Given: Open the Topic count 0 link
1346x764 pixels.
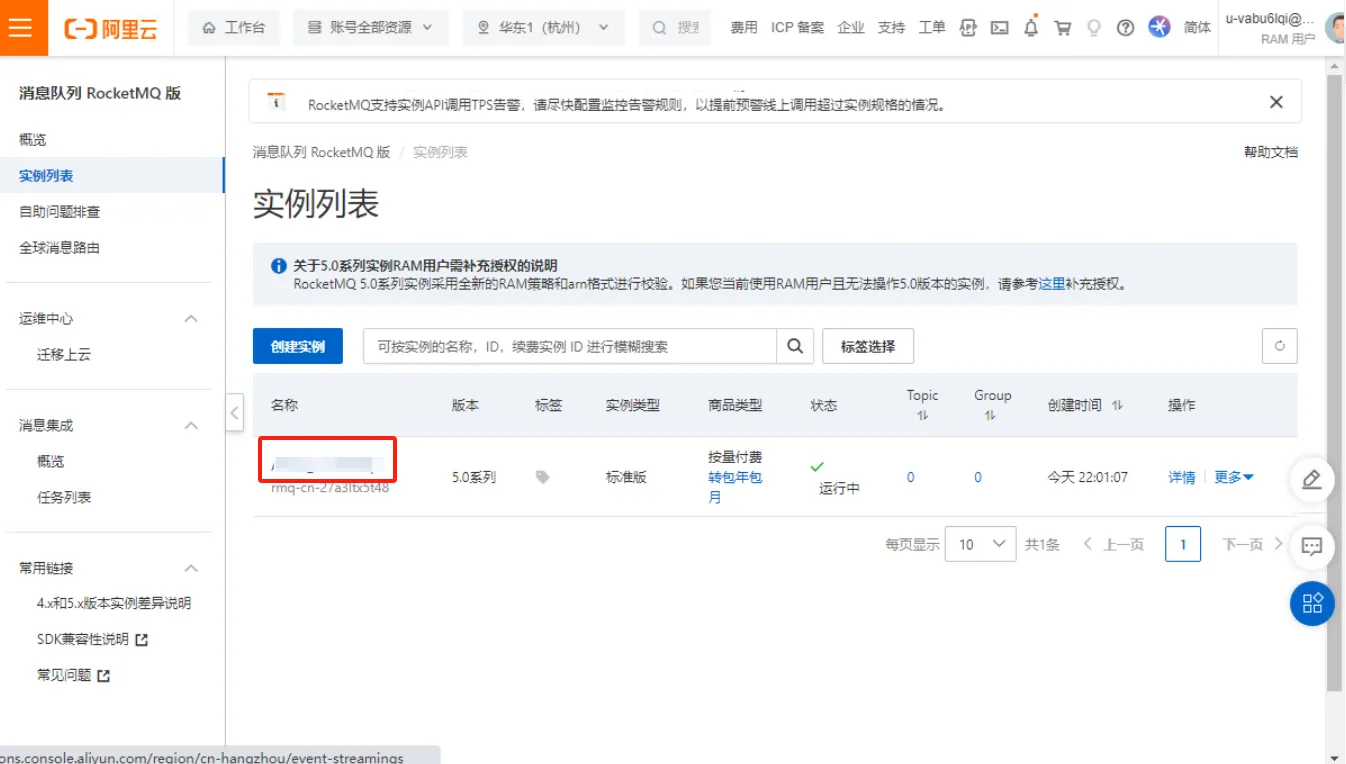Looking at the screenshot, I should [x=911, y=478].
